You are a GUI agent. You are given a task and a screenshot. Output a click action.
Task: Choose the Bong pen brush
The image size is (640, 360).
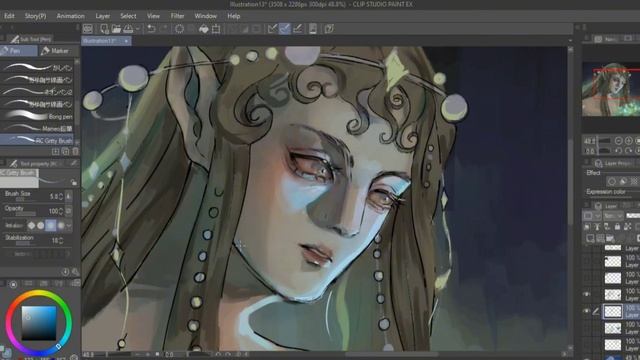click(37, 116)
